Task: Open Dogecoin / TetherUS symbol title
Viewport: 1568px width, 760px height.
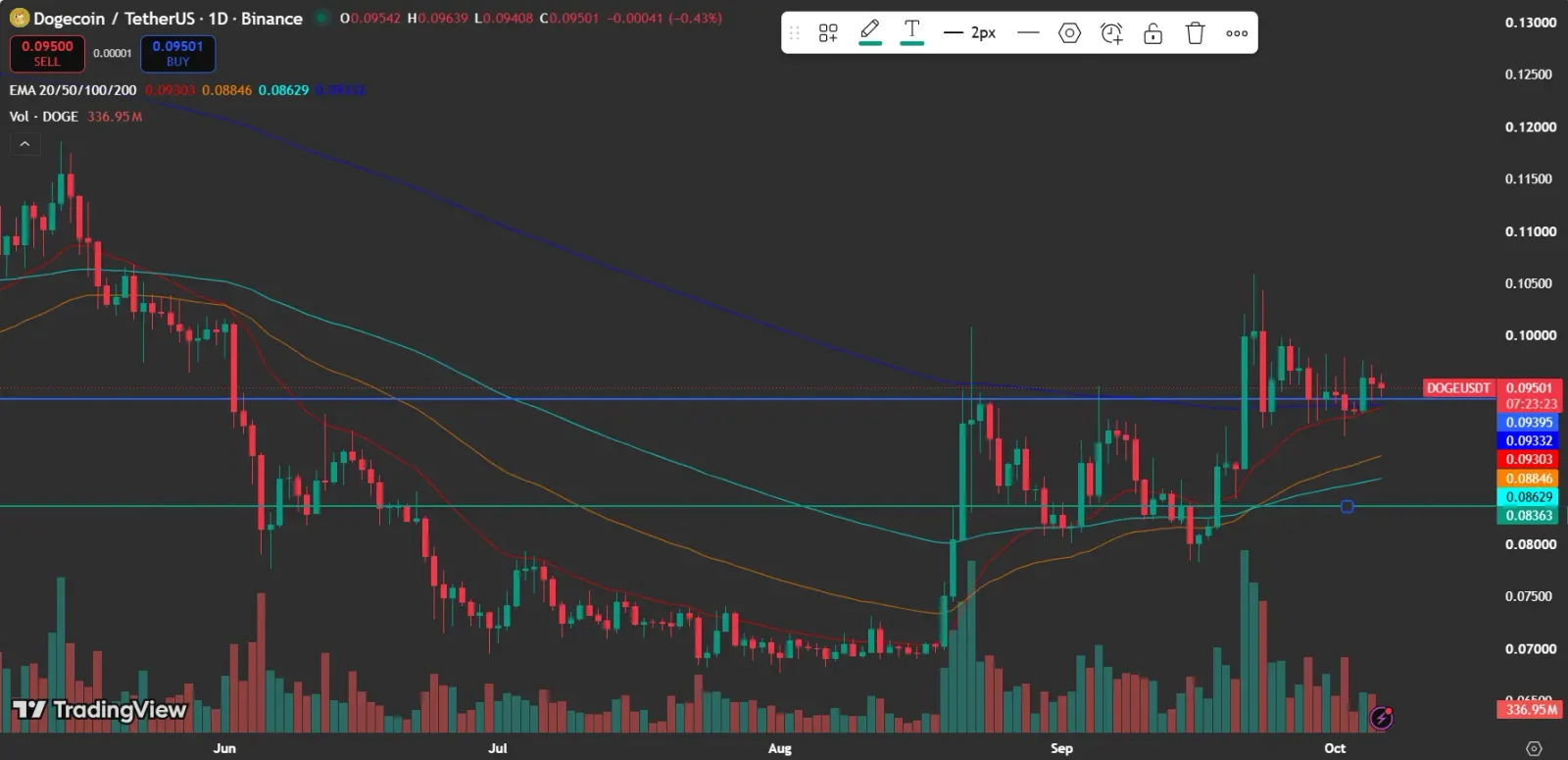Action: [x=168, y=19]
